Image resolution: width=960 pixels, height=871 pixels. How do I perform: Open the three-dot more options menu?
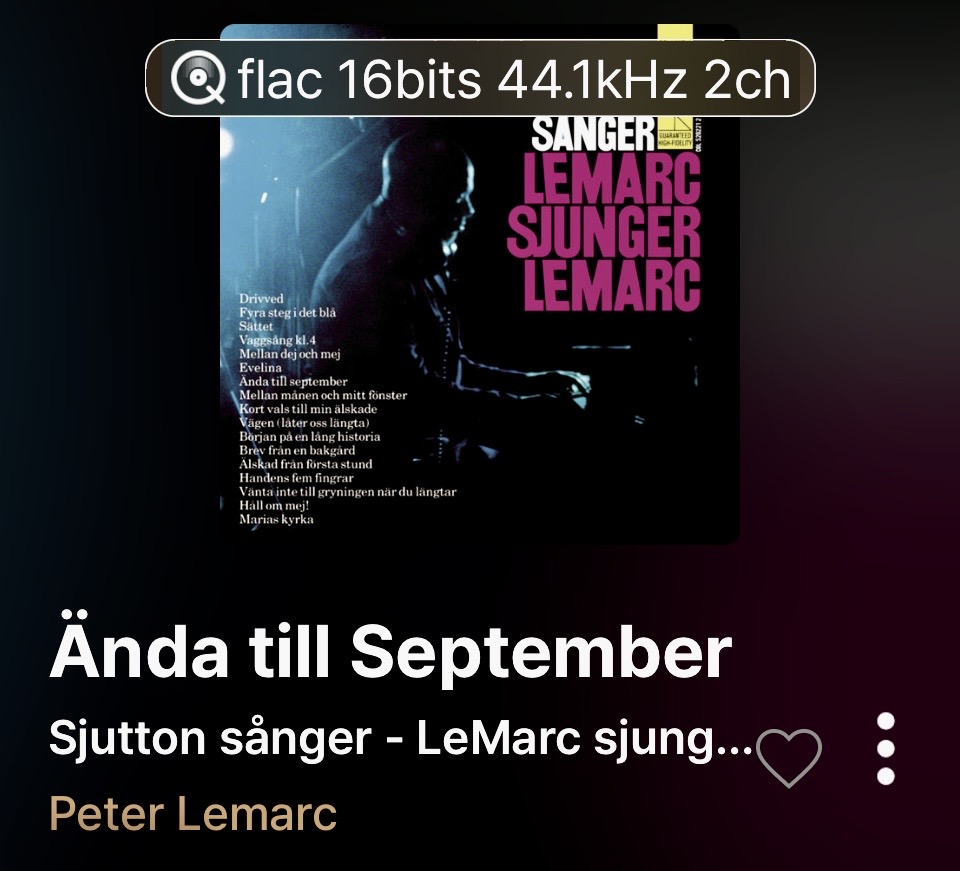coord(885,749)
